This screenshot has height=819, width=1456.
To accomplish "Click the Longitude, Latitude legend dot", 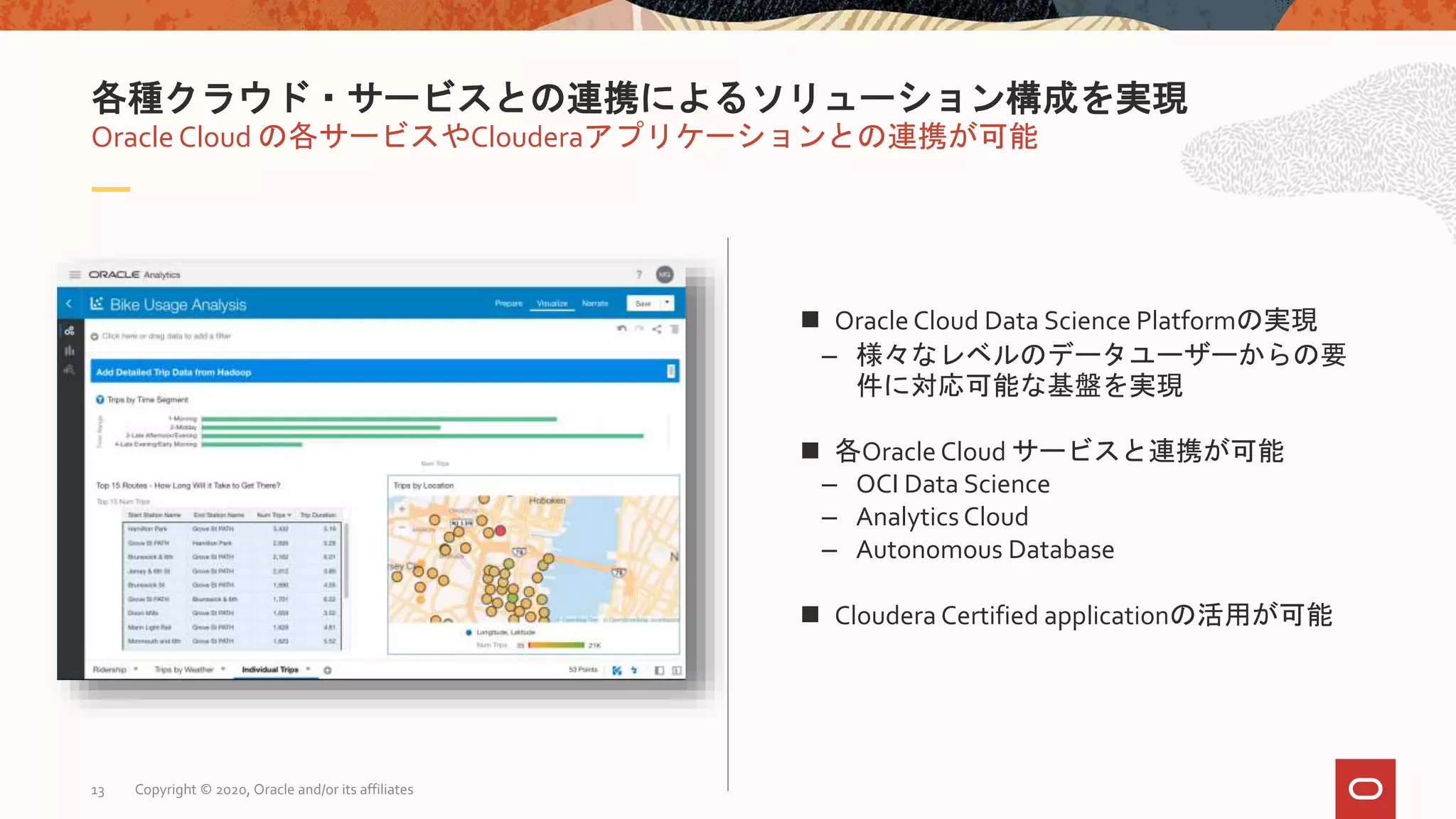I will pos(469,632).
